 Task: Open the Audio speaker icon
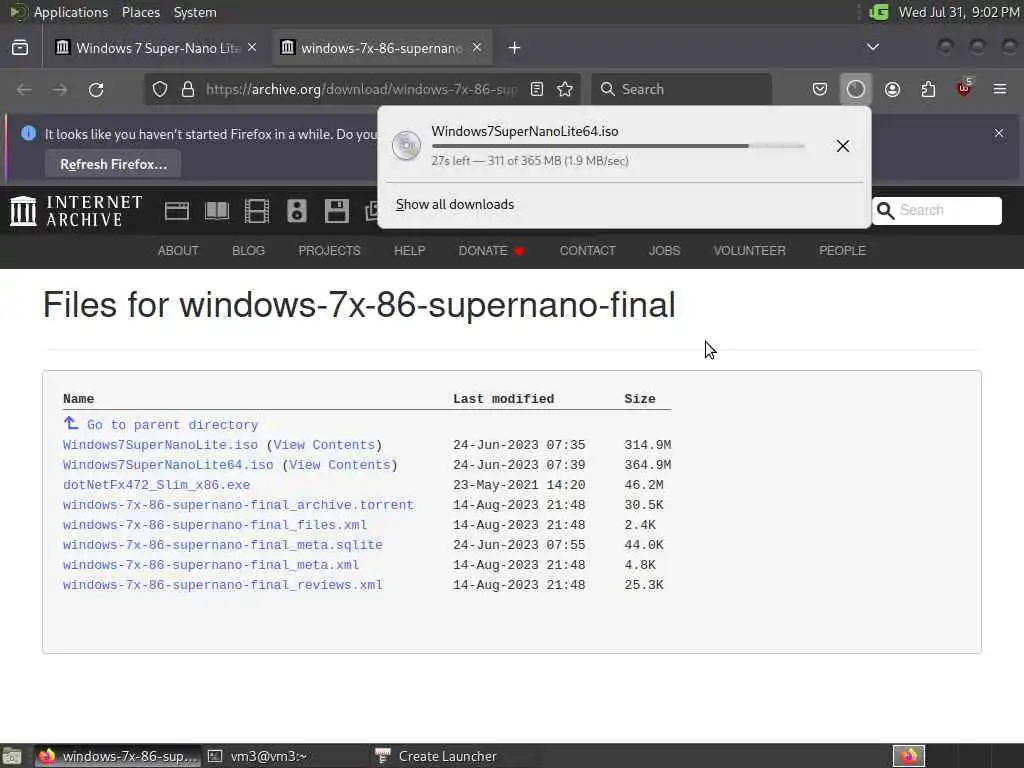[296, 211]
